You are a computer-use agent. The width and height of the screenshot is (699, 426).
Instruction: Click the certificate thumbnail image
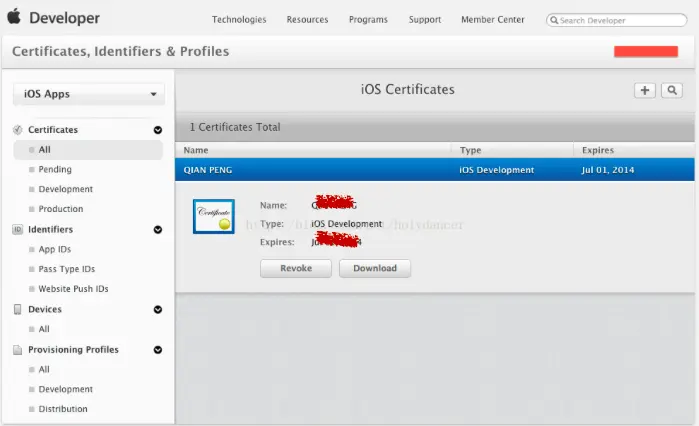click(214, 216)
